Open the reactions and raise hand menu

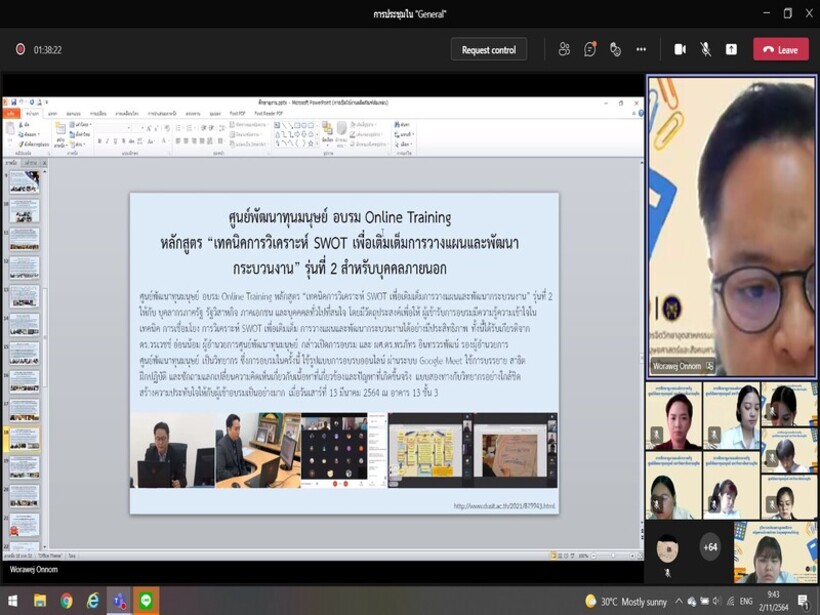coord(616,50)
